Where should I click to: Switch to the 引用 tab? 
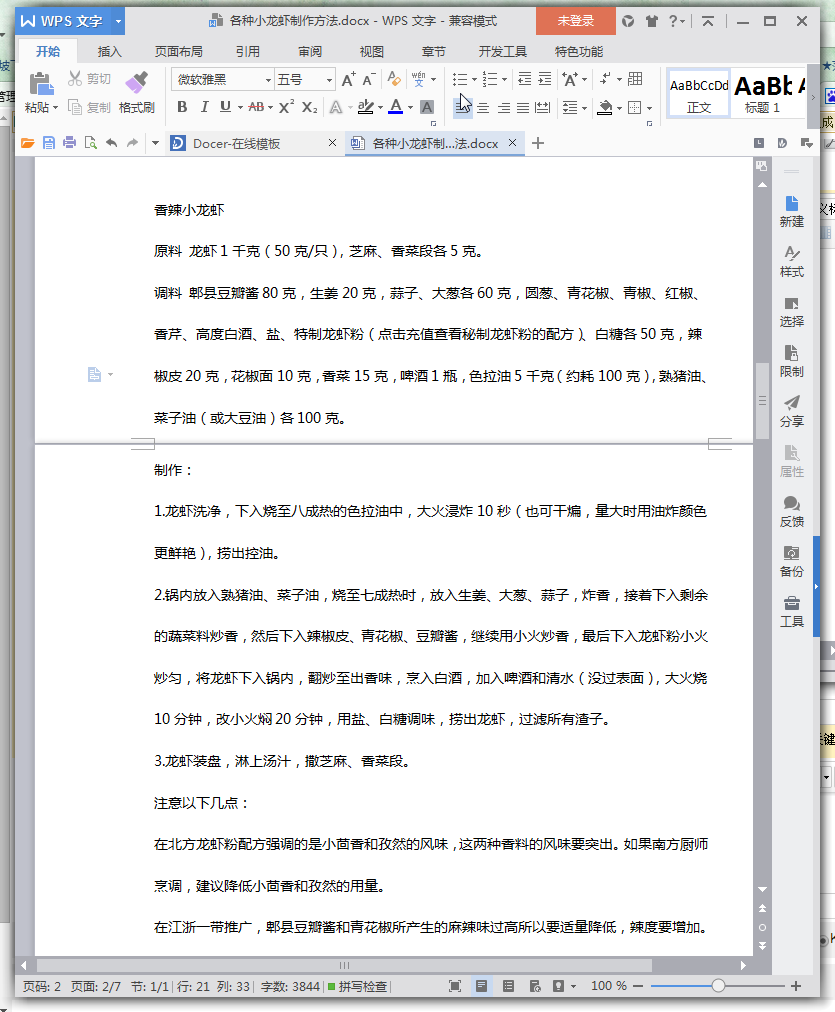248,52
